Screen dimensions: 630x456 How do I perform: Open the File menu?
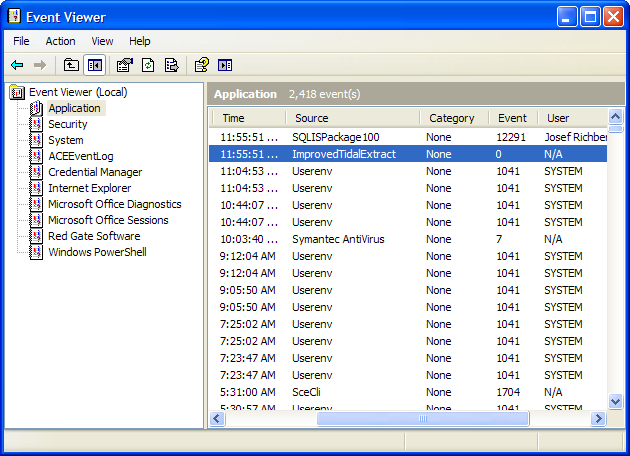click(21, 41)
